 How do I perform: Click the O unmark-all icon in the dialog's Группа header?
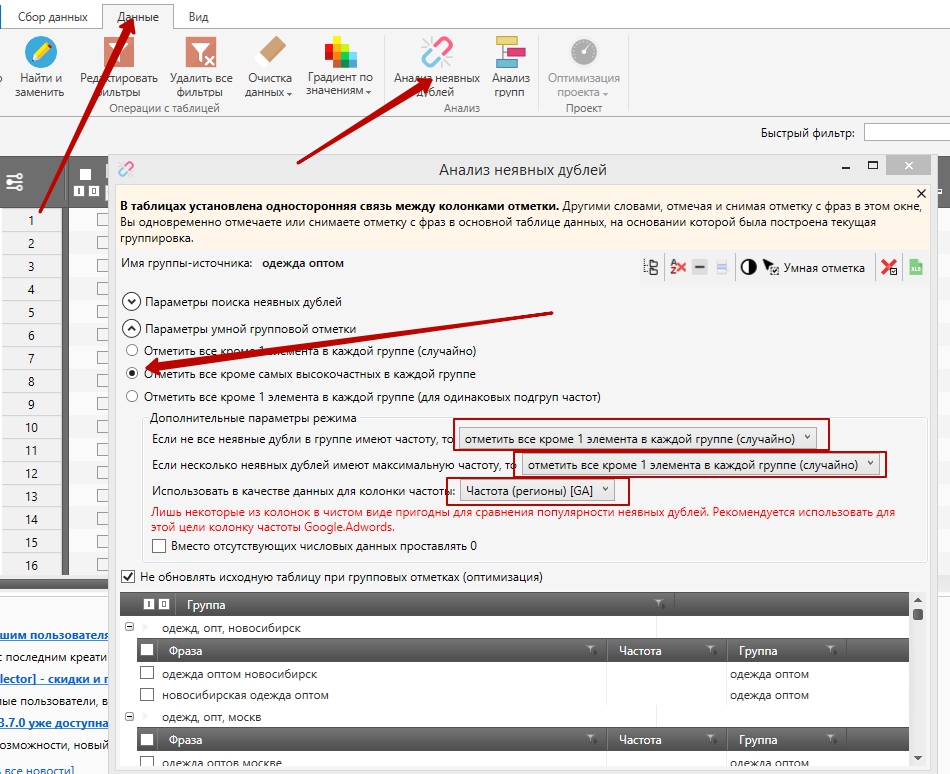click(164, 604)
